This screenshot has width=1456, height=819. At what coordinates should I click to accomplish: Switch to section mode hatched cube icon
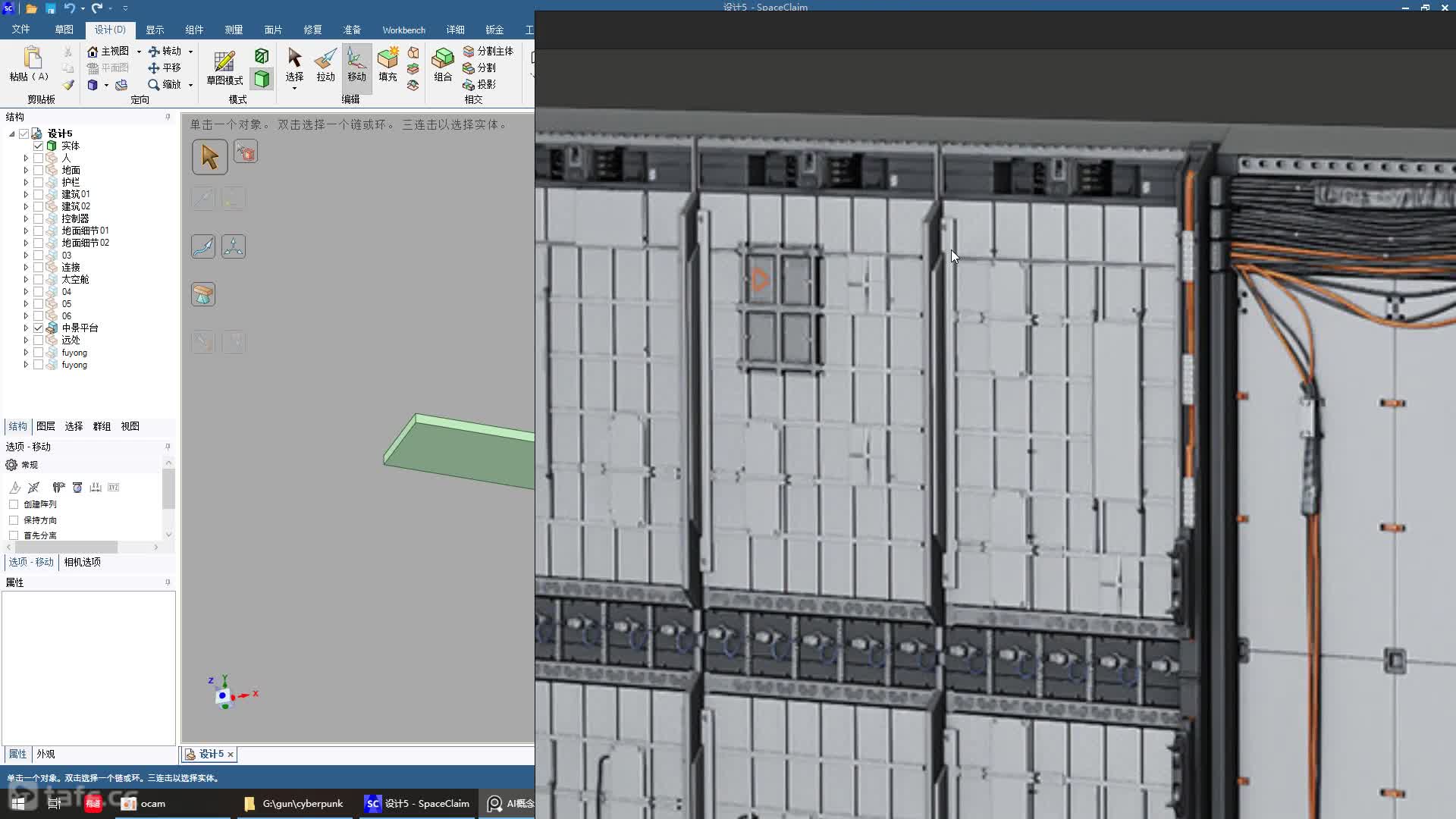pos(262,56)
